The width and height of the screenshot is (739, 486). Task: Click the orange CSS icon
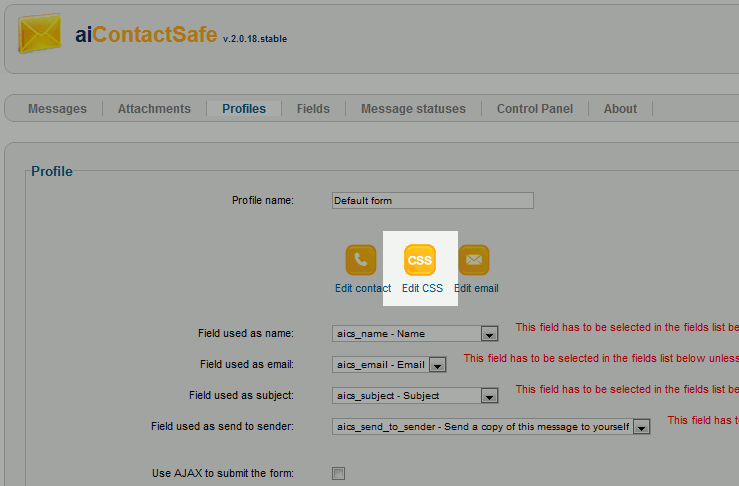[x=420, y=260]
